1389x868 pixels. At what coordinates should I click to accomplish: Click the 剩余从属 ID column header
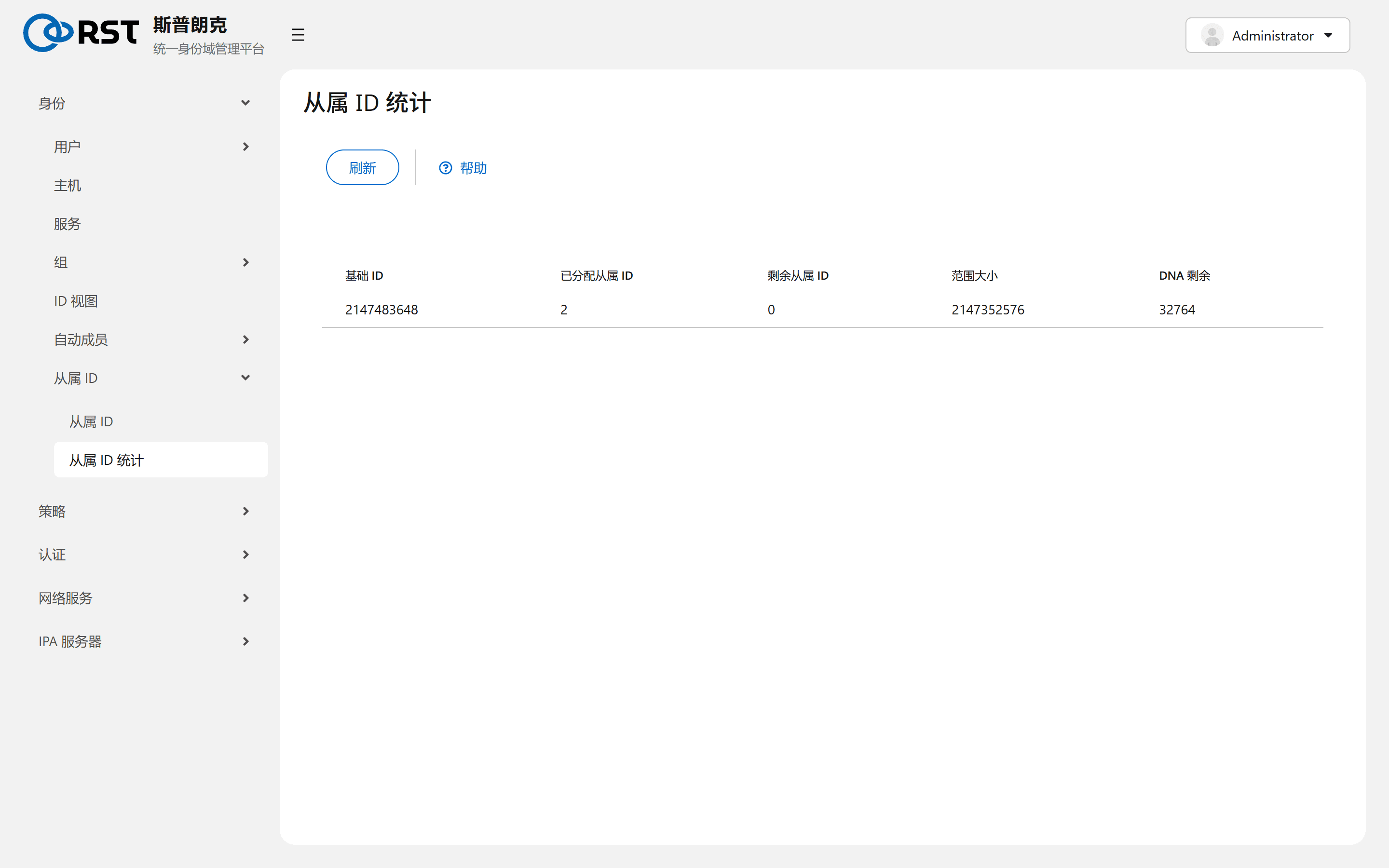798,275
